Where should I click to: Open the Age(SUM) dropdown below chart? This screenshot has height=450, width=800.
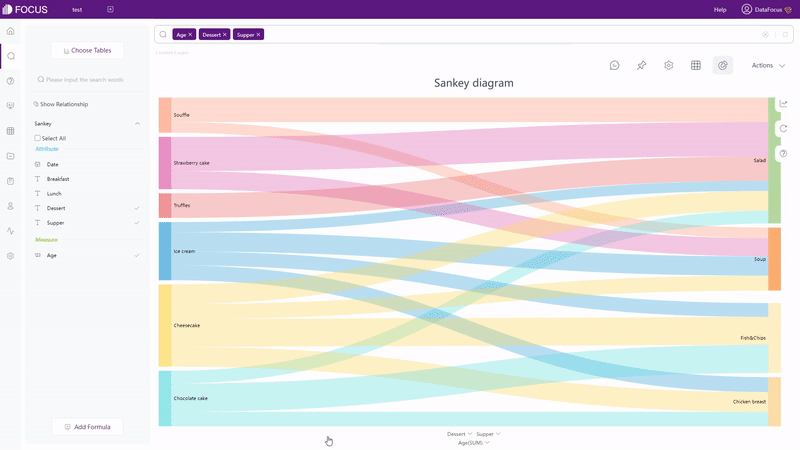coord(473,443)
